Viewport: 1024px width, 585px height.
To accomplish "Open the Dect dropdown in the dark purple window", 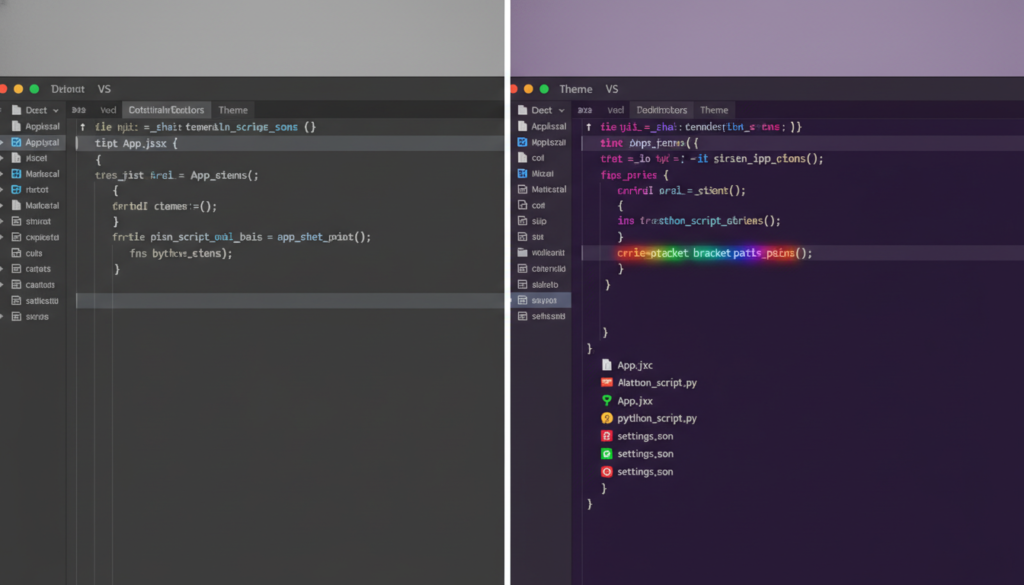I will tap(547, 110).
